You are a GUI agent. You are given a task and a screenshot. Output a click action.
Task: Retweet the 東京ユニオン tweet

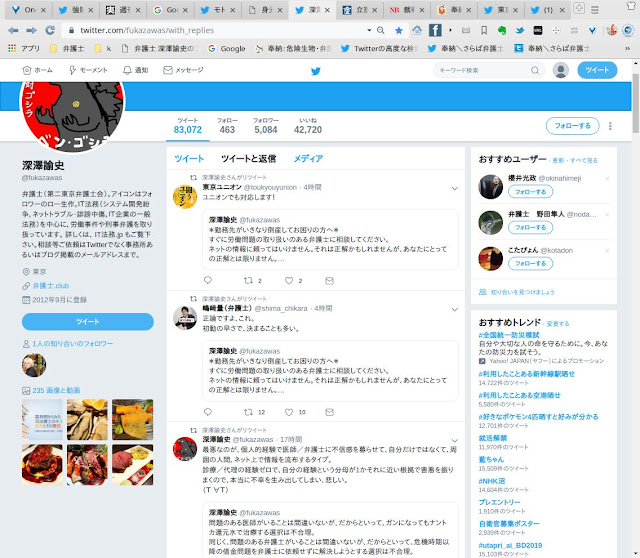click(248, 280)
